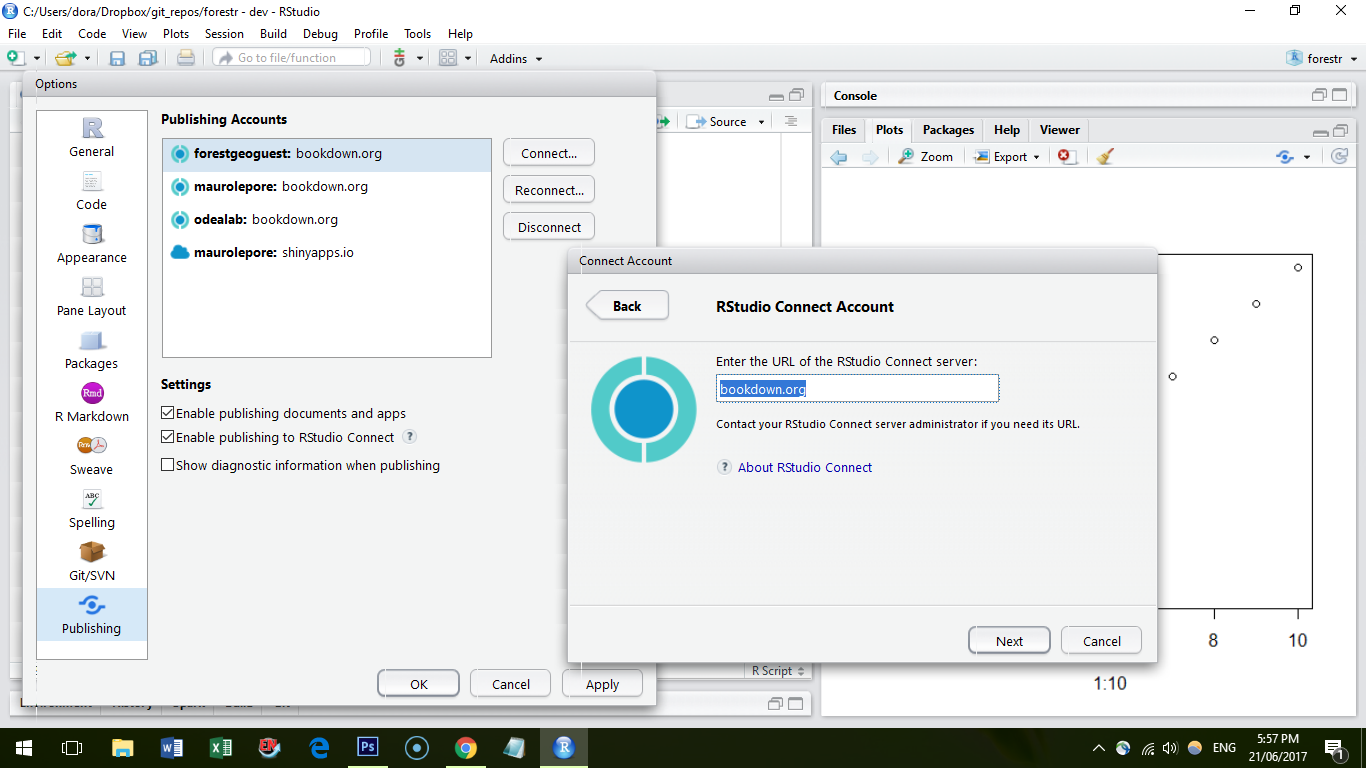This screenshot has width=1366, height=768.
Task: Expand the version control dropdown arrow
Action: pos(420,59)
